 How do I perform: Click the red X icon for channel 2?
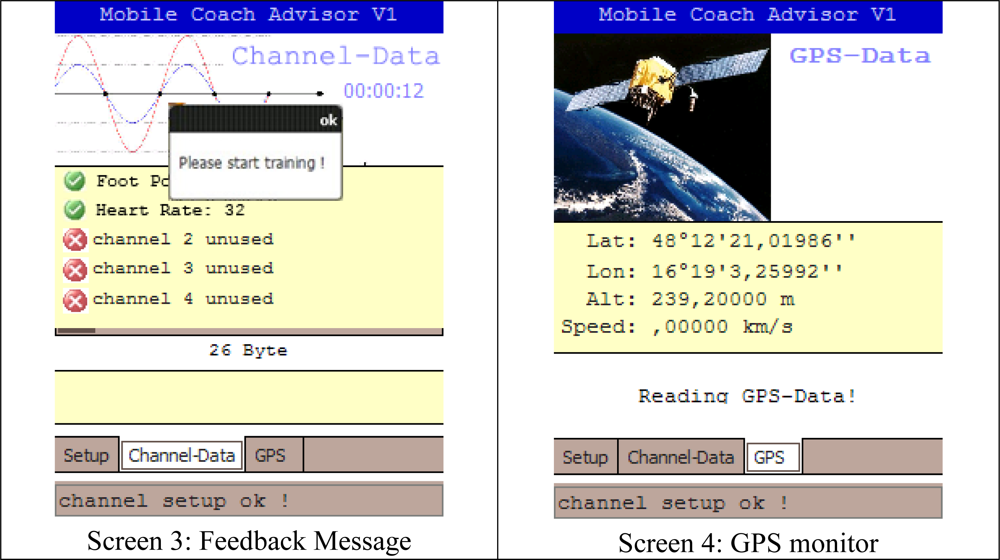(x=74, y=240)
